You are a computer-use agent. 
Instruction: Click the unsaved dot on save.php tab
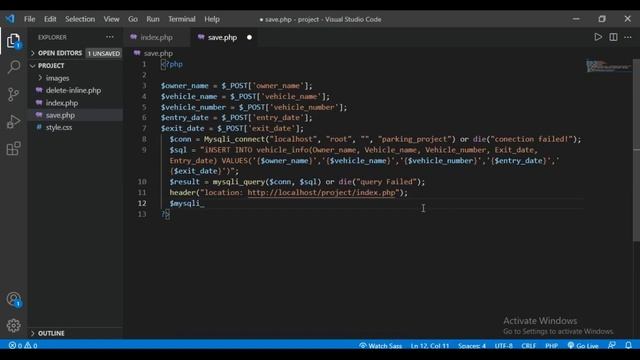coord(249,37)
